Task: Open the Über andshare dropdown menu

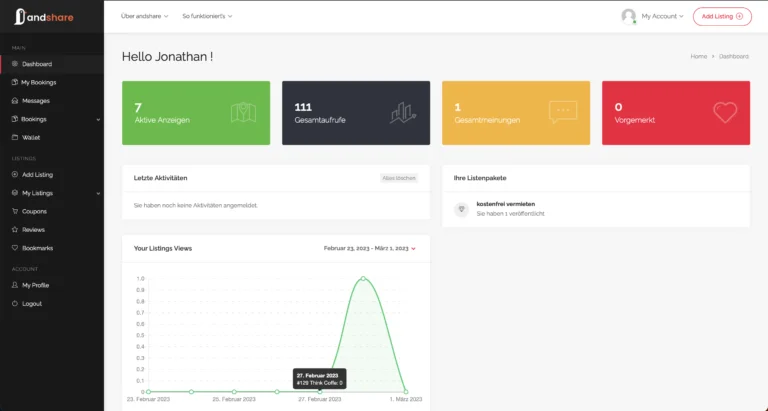Action: pos(144,16)
